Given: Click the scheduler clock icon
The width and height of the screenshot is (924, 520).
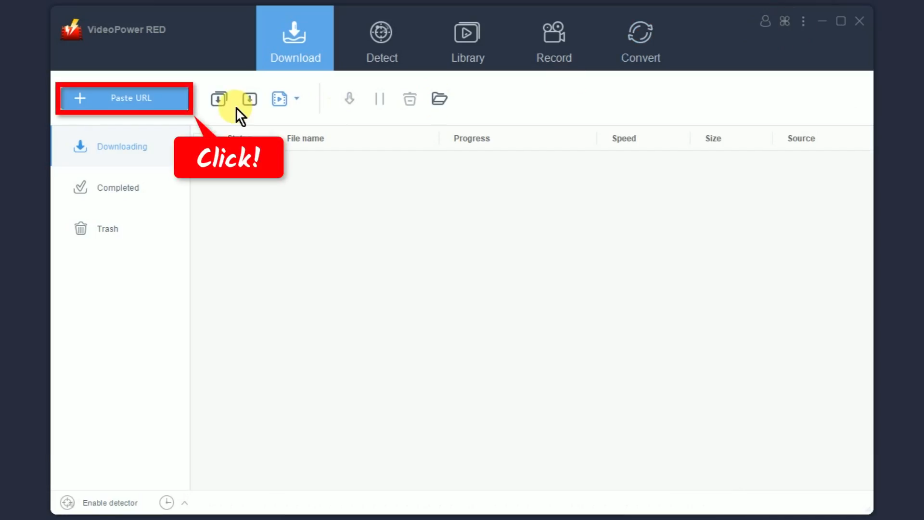Looking at the screenshot, I should point(167,503).
